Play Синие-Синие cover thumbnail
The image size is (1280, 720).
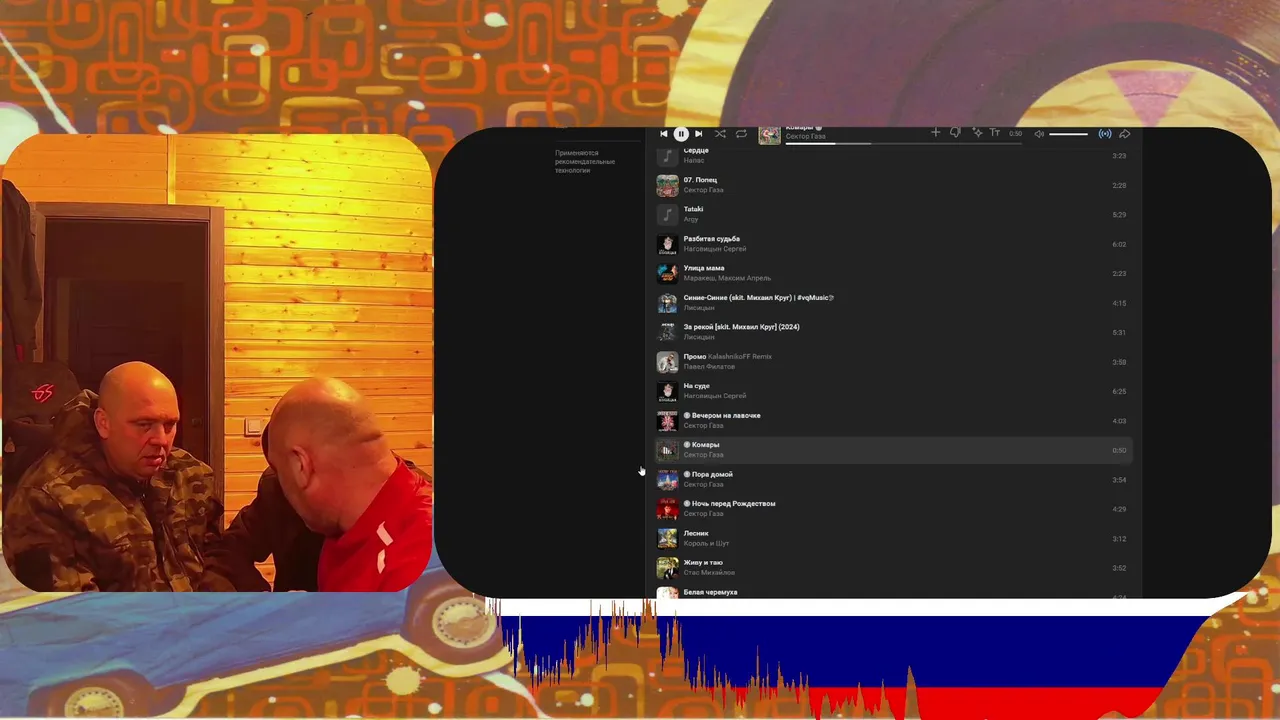[x=667, y=303]
